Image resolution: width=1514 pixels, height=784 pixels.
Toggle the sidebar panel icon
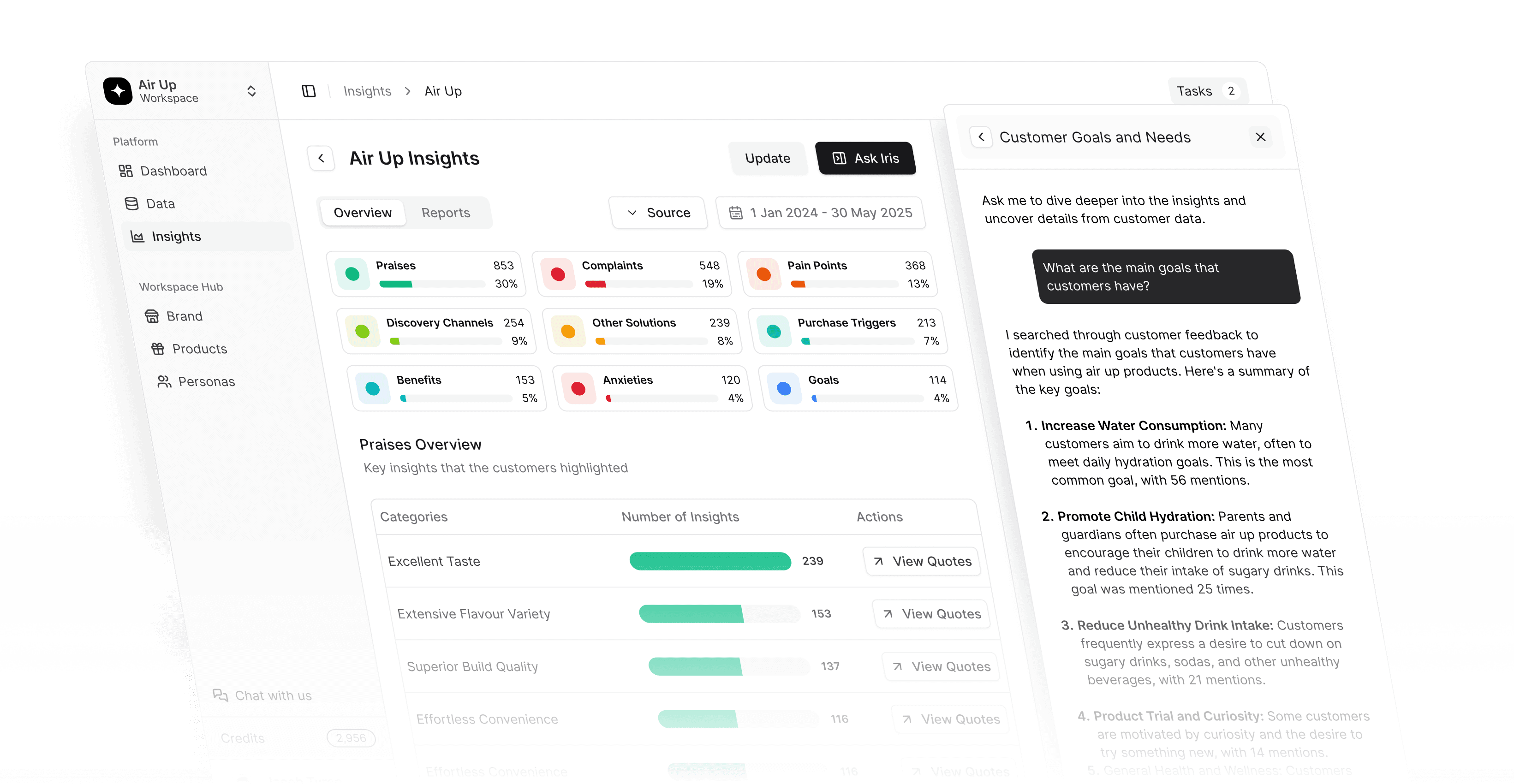[309, 91]
